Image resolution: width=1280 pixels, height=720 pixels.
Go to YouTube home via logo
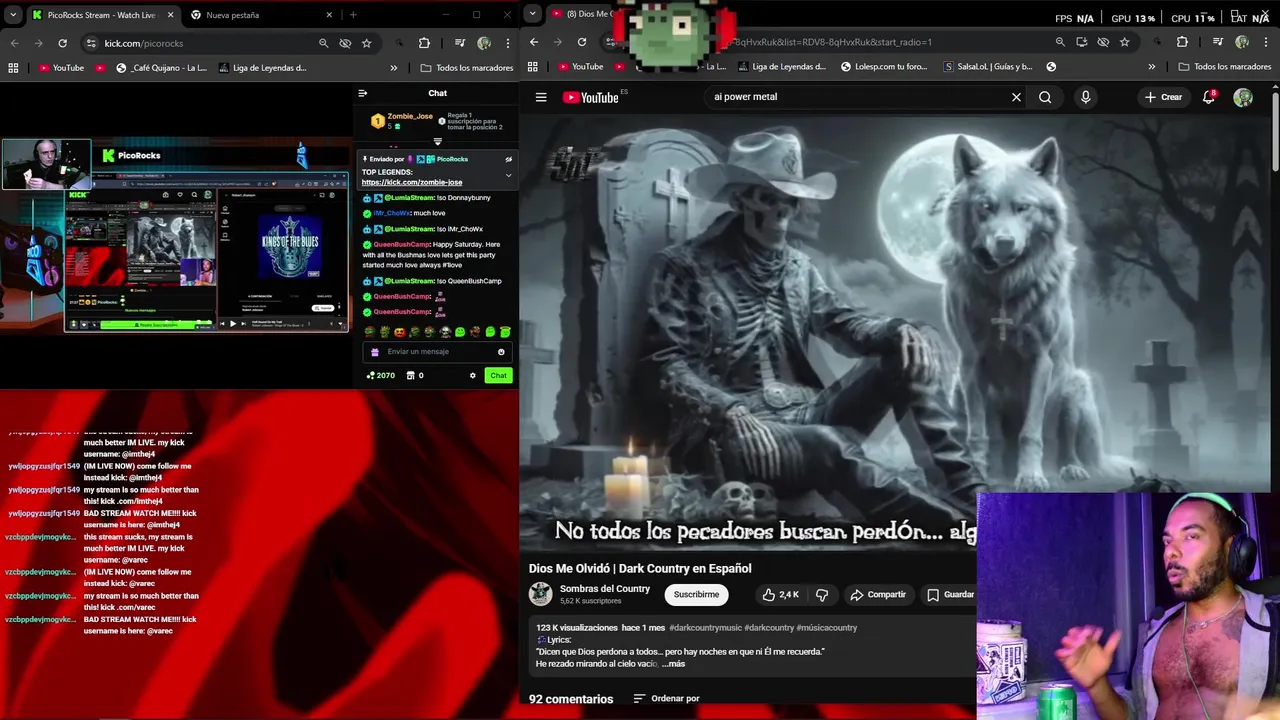[x=591, y=97]
